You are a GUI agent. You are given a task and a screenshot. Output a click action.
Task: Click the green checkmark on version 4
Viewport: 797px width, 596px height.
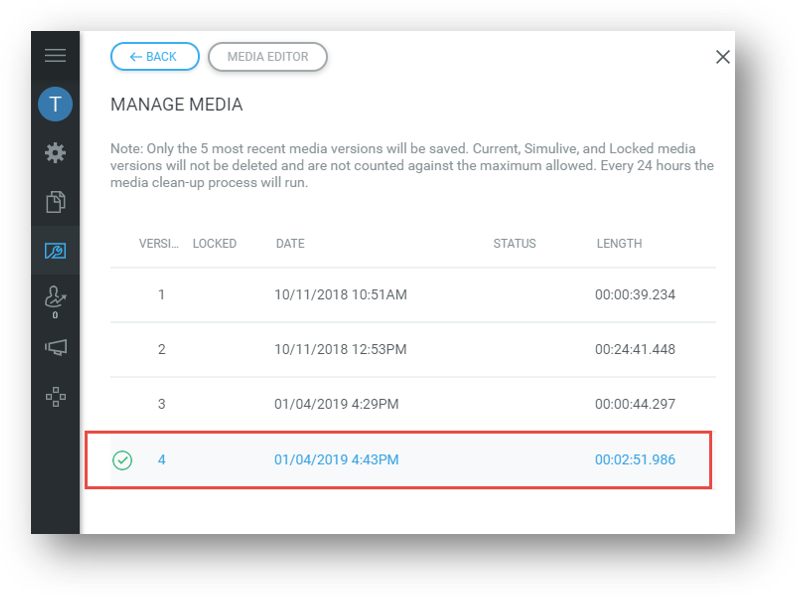(x=122, y=460)
